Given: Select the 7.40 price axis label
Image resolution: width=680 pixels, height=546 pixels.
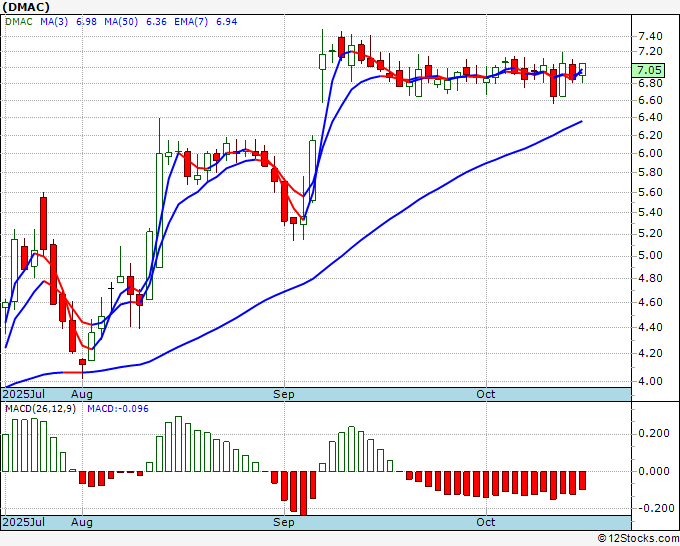Looking at the screenshot, I should (x=650, y=36).
